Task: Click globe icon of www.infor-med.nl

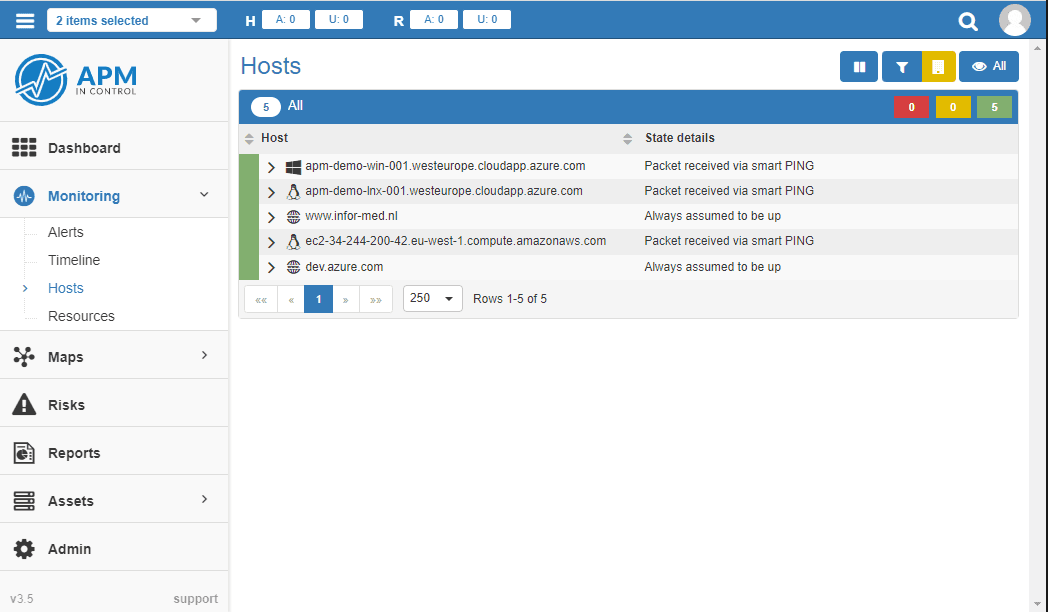Action: [x=293, y=216]
